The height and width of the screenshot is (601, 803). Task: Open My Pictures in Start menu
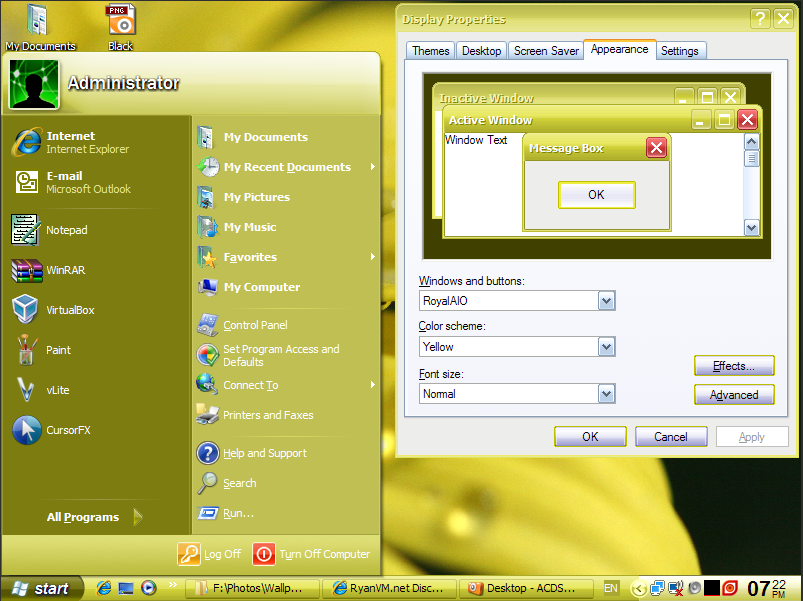pos(286,197)
